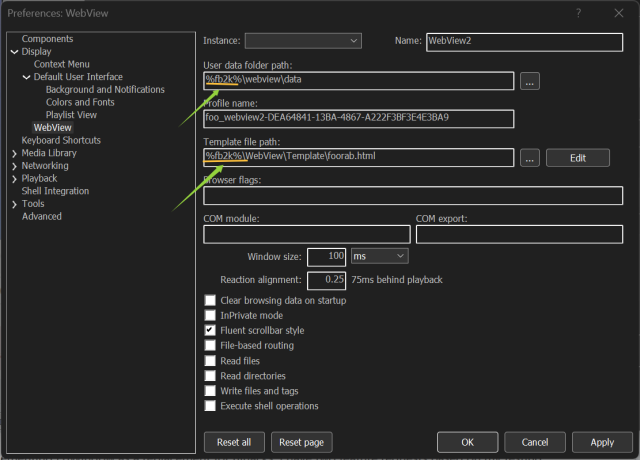Select Media Library tree label

click(49, 153)
